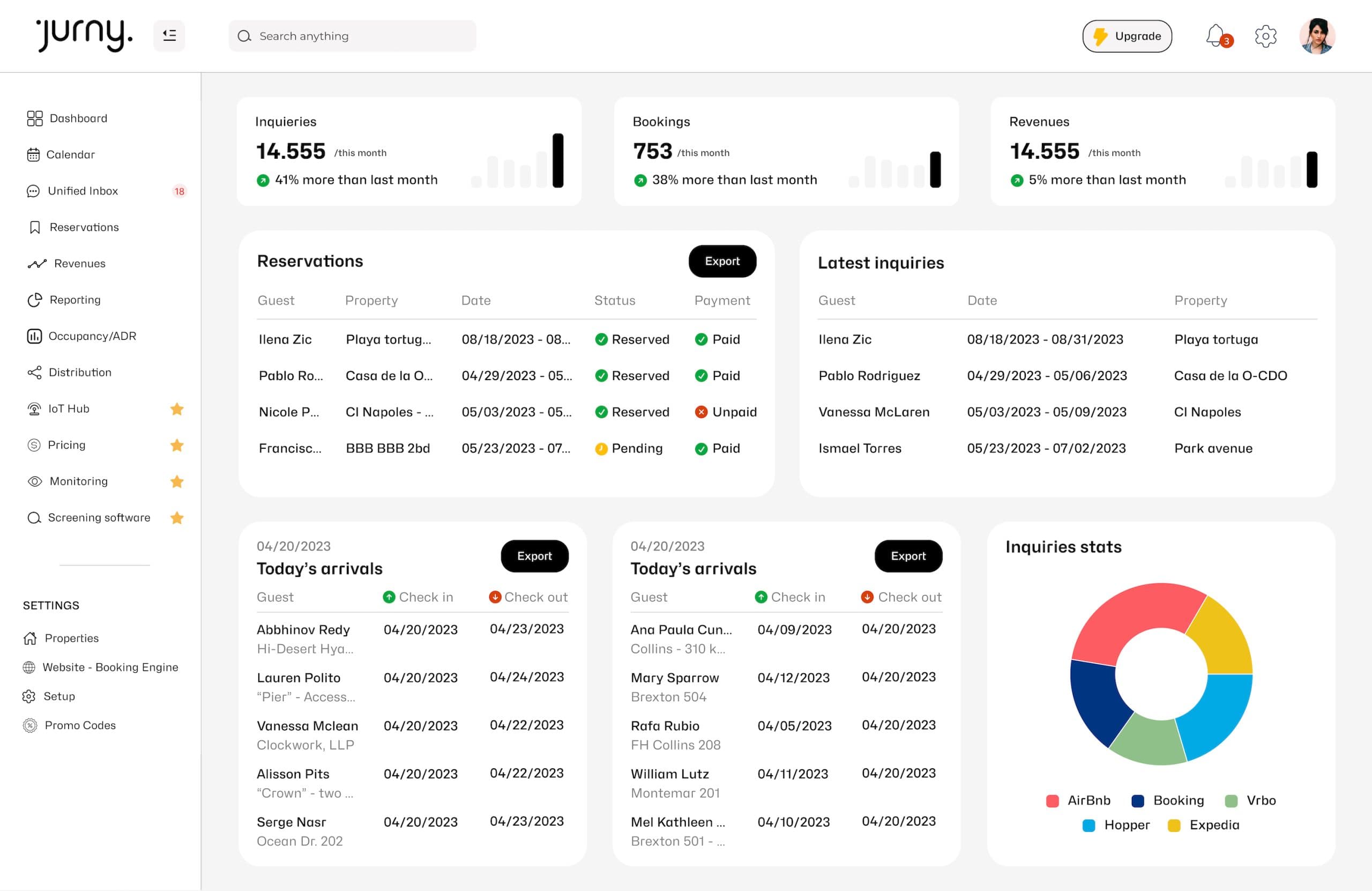Click Pending status for Francisc... reservation

(629, 449)
